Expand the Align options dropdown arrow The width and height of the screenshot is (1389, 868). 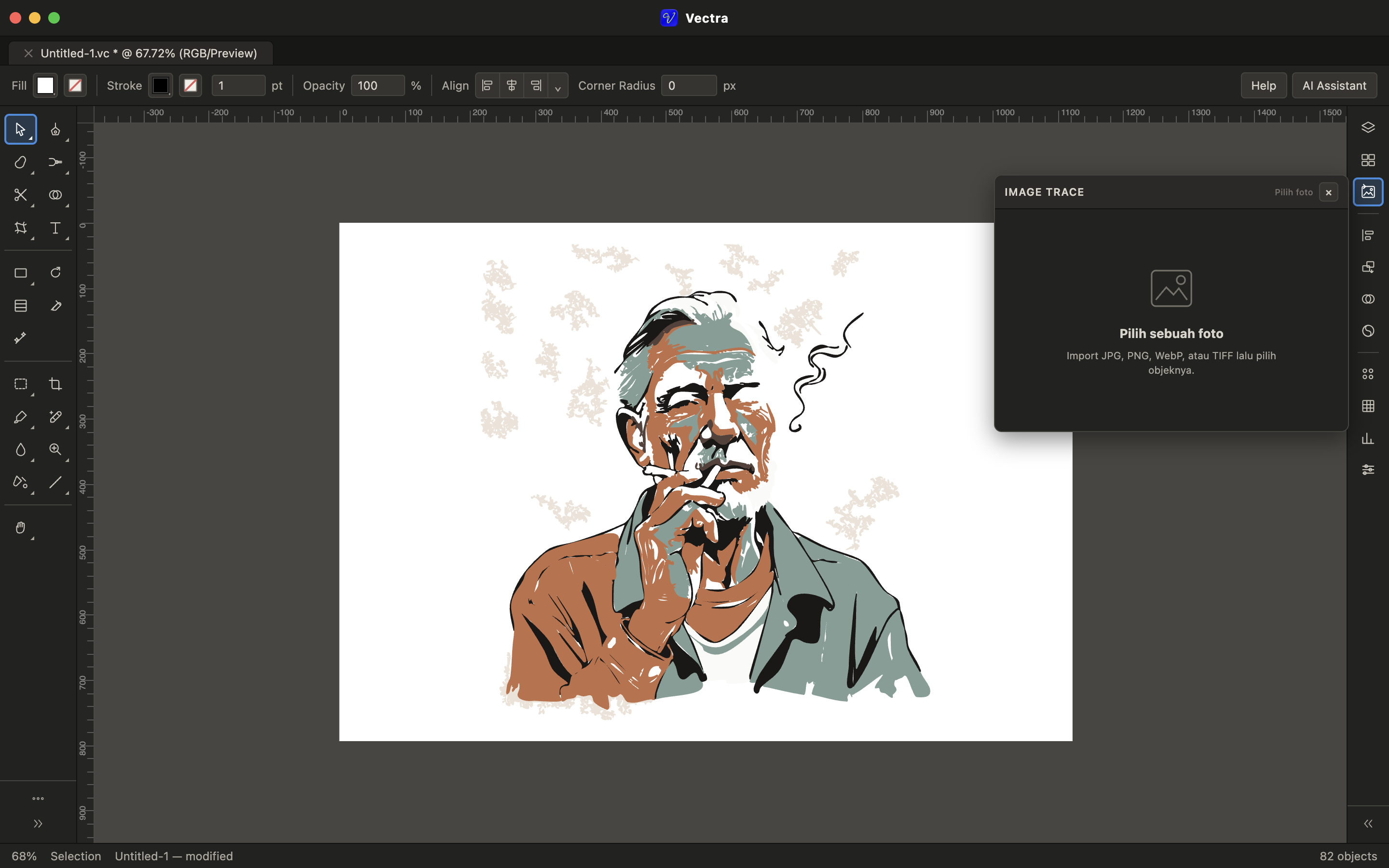558,85
